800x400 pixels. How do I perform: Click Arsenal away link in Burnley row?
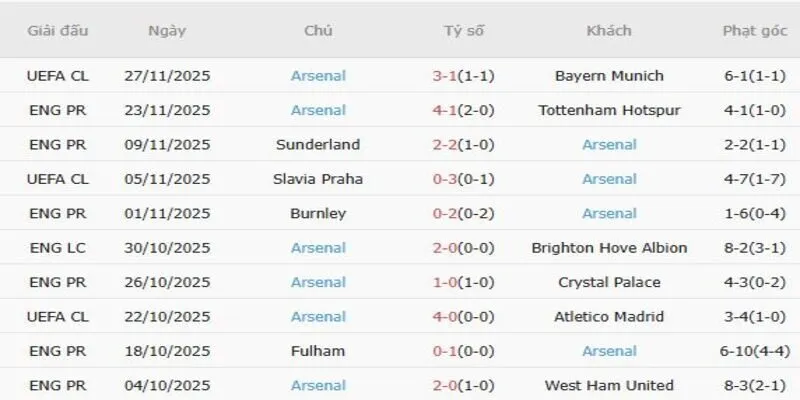[x=609, y=213]
